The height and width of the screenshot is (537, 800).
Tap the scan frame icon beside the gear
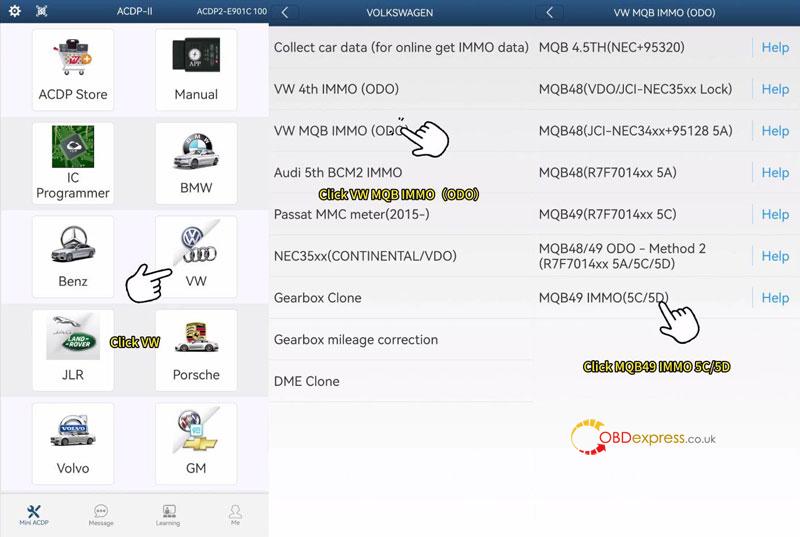(x=42, y=11)
